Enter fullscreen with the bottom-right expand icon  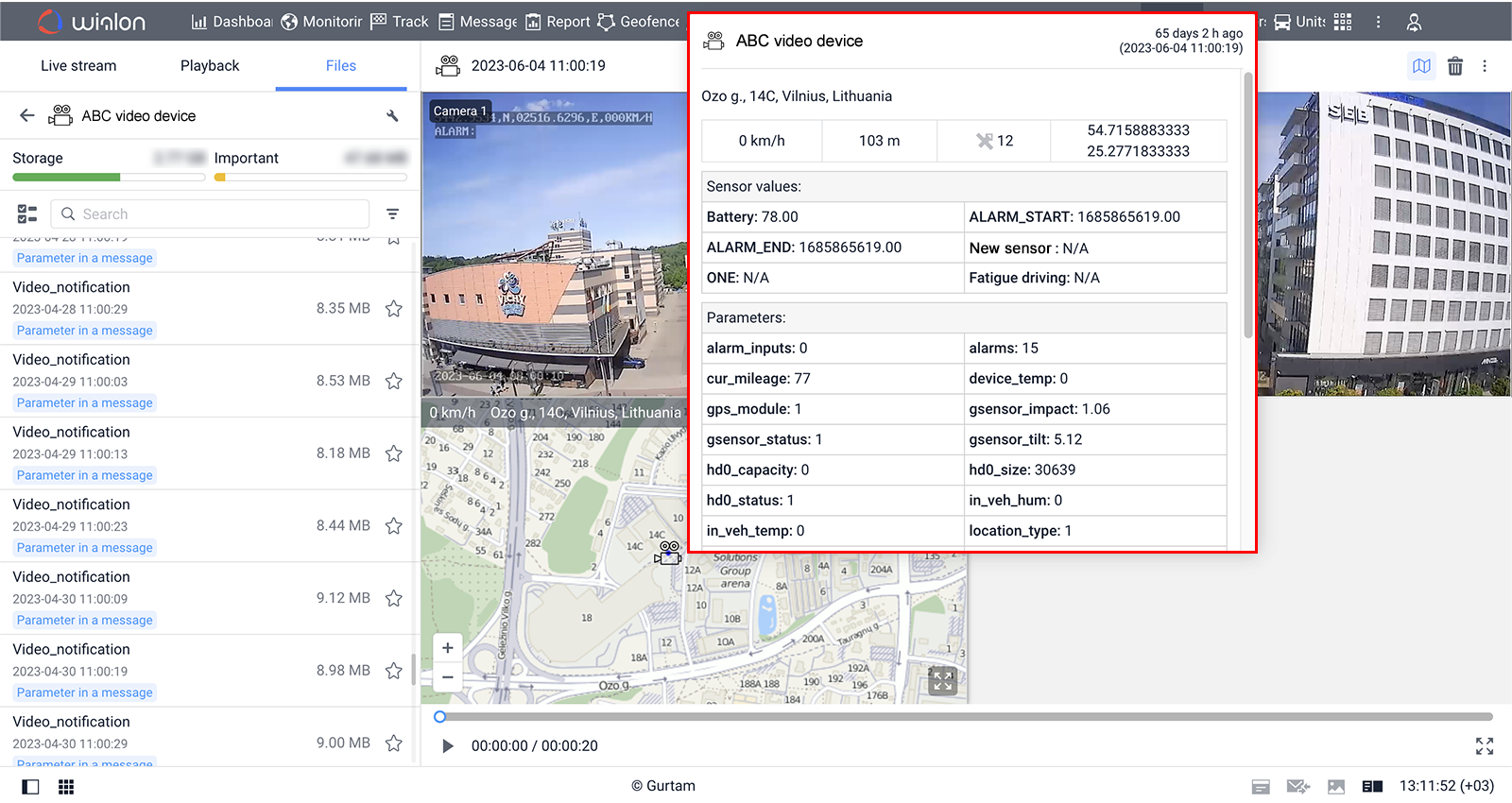tap(1484, 746)
